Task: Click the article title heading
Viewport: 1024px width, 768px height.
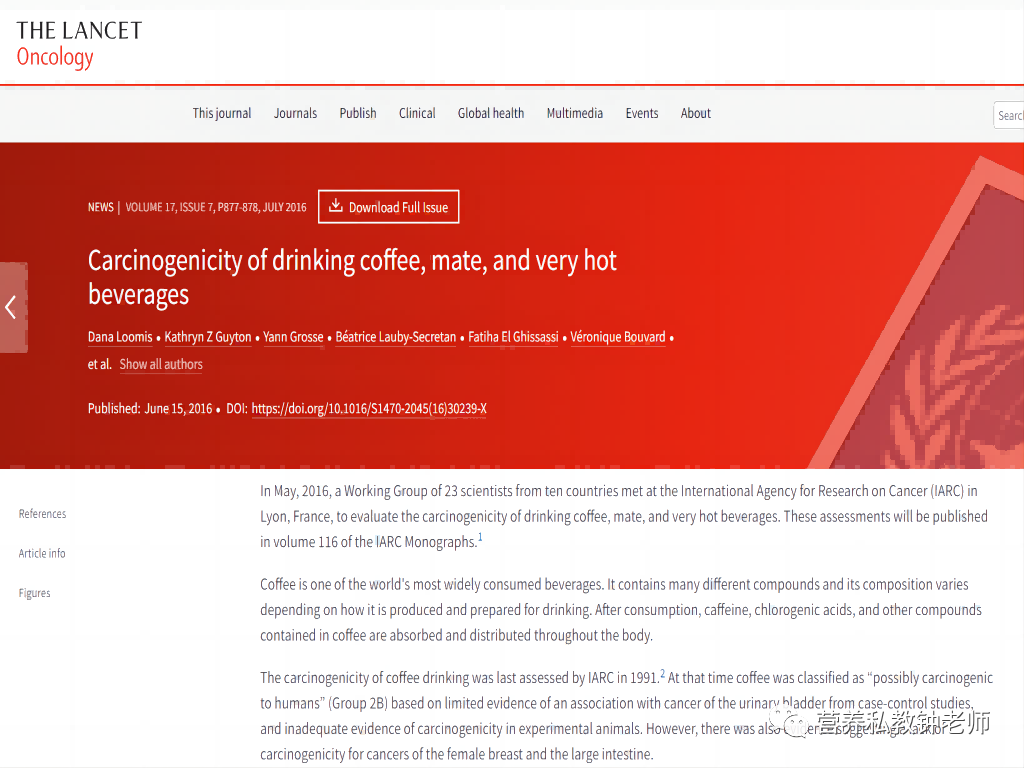Action: (x=352, y=278)
